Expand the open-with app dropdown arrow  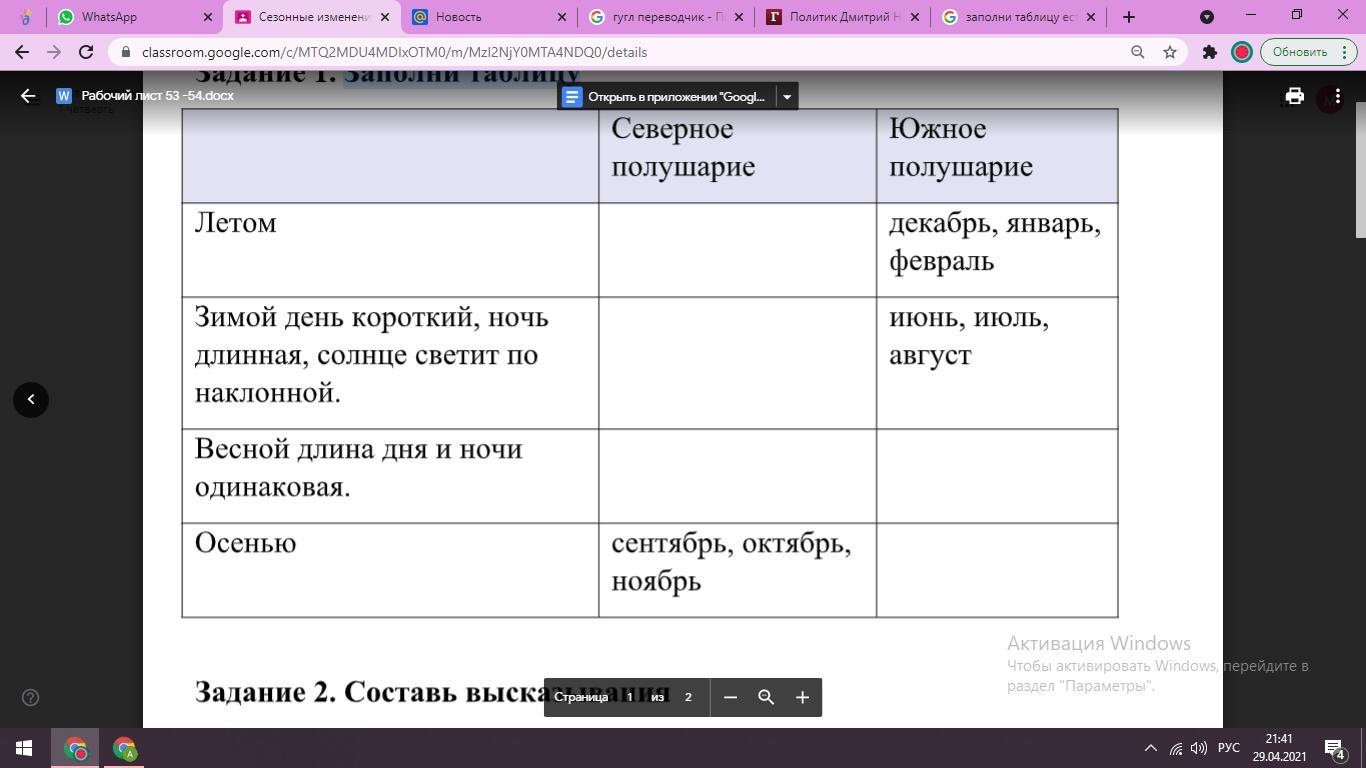787,97
